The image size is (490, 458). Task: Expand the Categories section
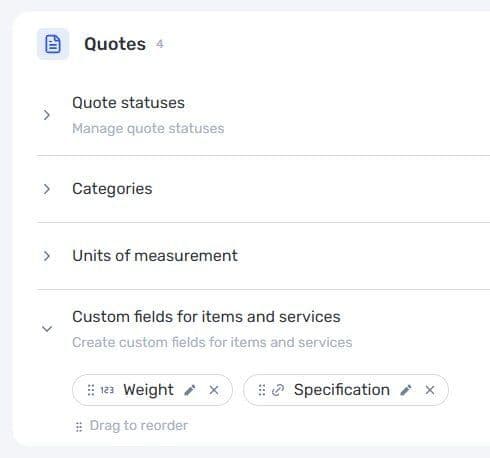click(47, 189)
